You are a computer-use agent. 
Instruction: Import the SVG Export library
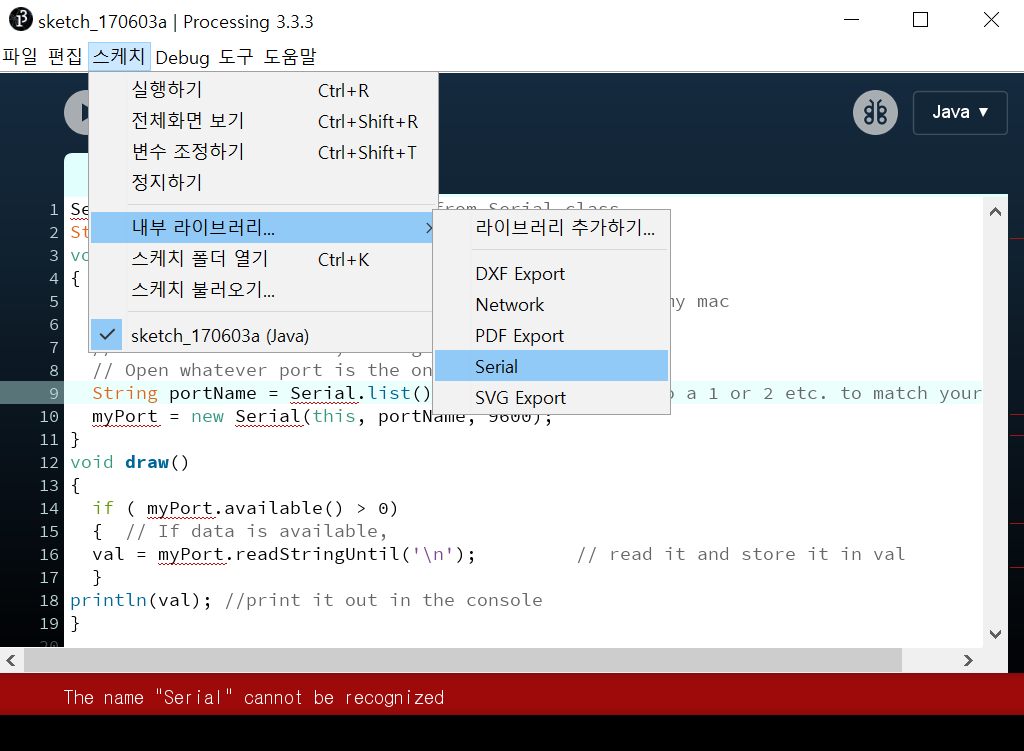point(551,398)
